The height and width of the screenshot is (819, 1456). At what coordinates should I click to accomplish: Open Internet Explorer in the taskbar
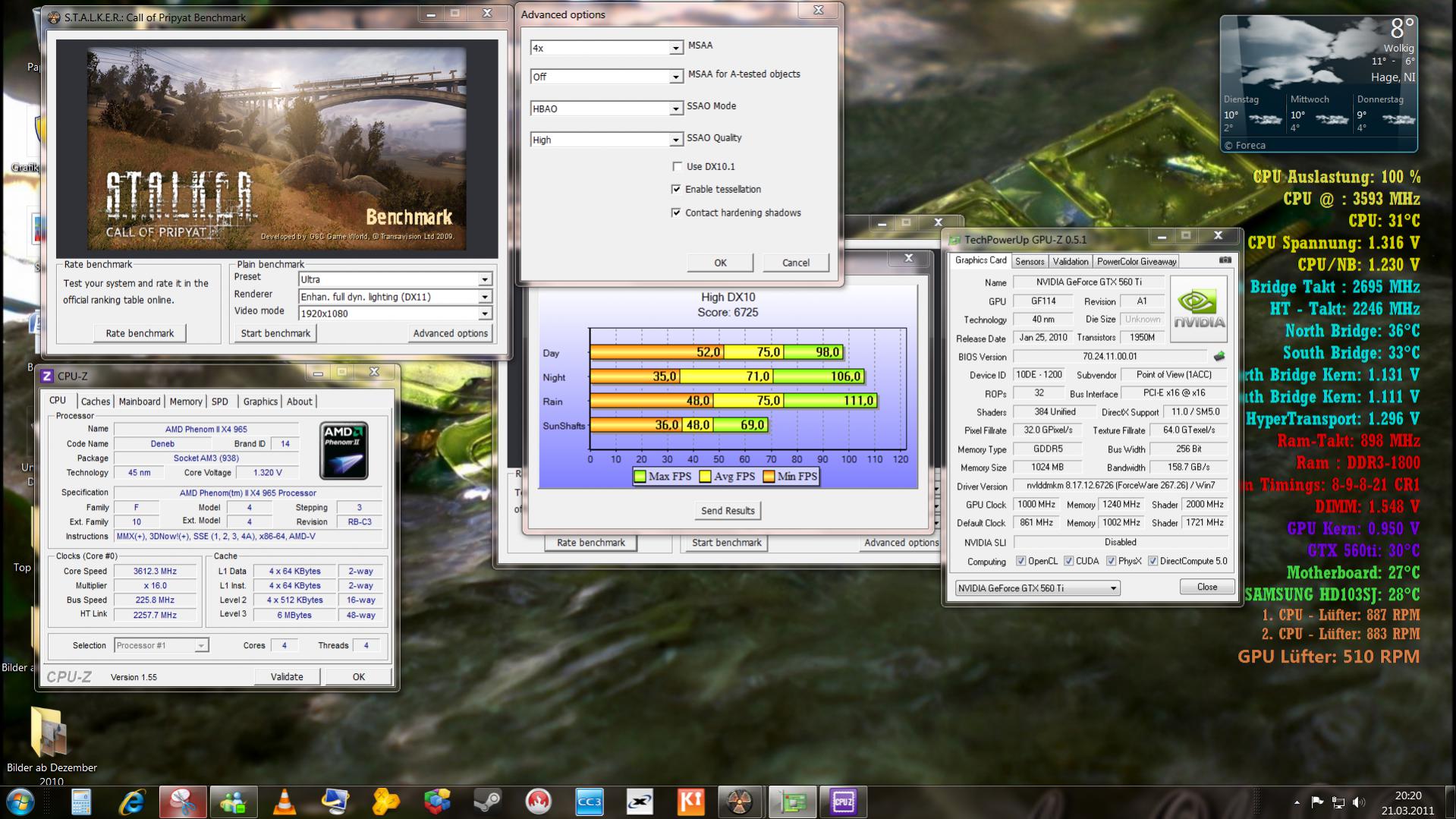[132, 802]
